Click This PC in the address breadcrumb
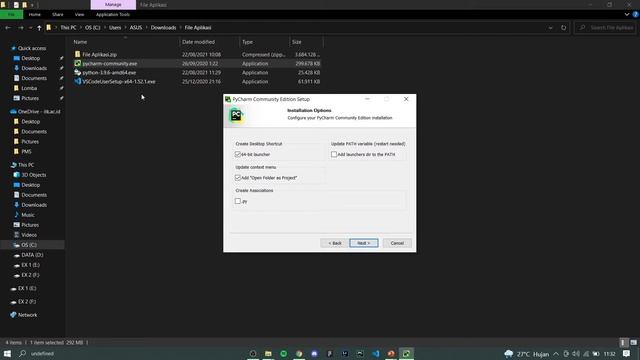The height and width of the screenshot is (360, 640). [x=68, y=28]
